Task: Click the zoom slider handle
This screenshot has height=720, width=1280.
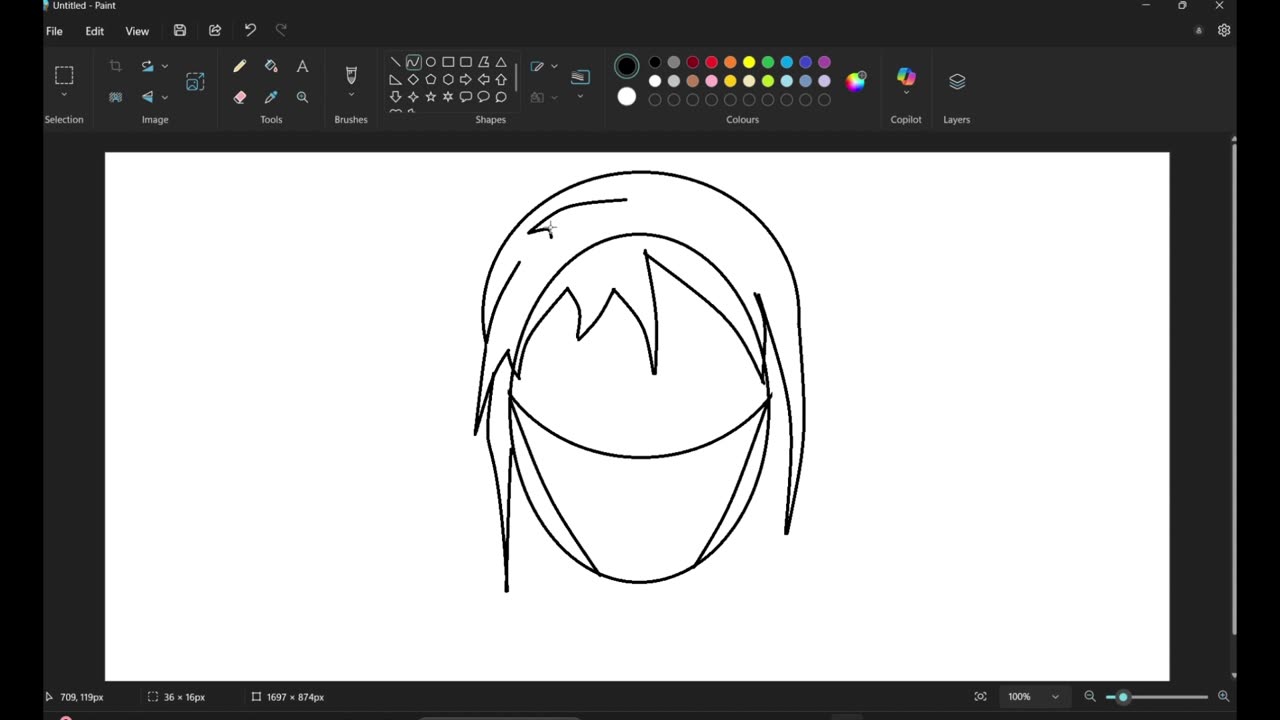Action: click(x=1123, y=697)
